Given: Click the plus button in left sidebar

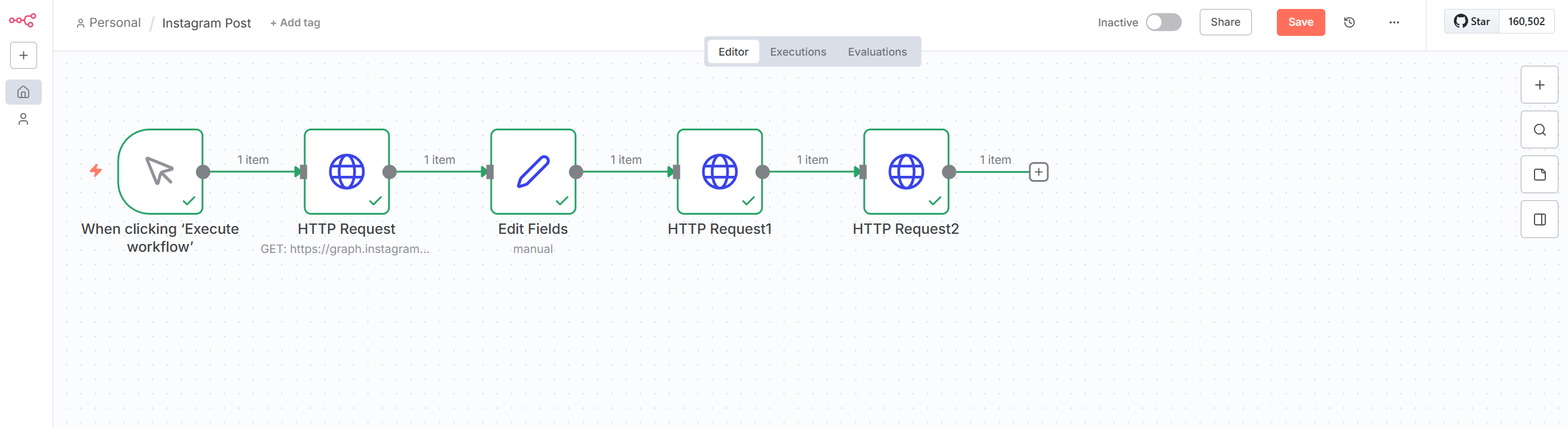Looking at the screenshot, I should point(24,56).
